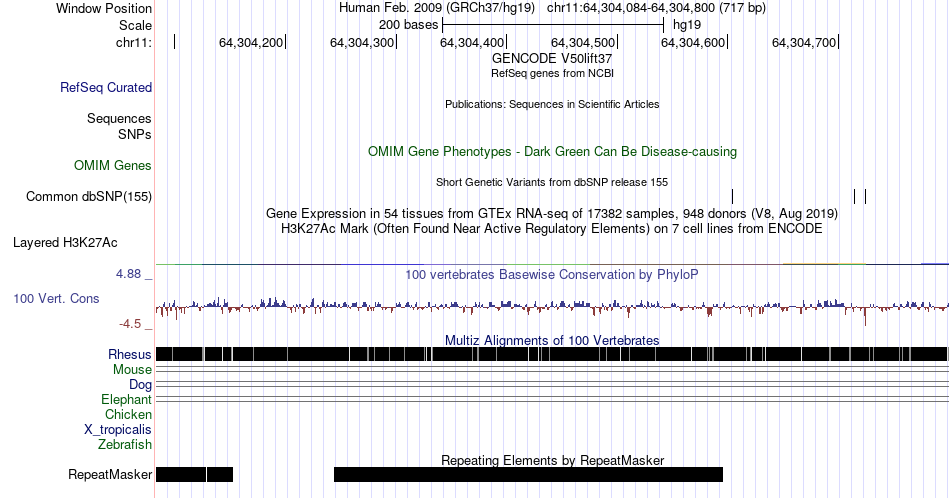Click the chr11: ruler label
The image size is (950, 498).
coord(134,42)
